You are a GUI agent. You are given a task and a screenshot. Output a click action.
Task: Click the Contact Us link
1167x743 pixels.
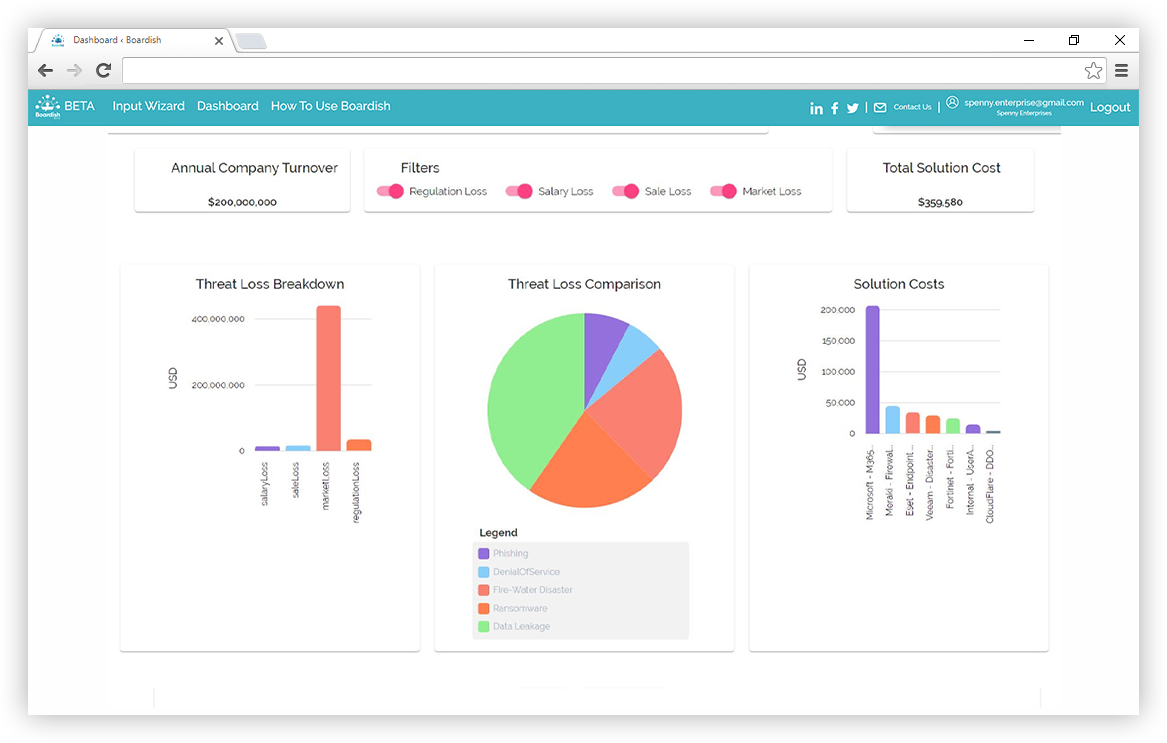[912, 107]
